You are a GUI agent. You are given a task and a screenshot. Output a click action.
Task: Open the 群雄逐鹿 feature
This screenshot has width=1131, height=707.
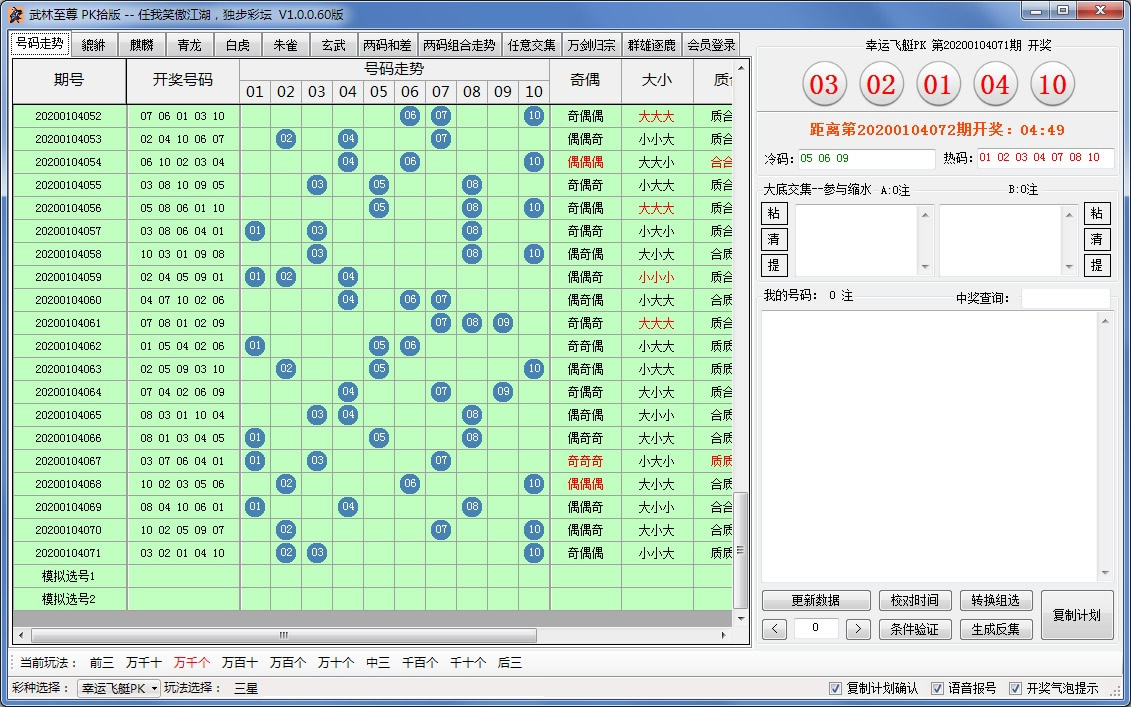coord(650,44)
